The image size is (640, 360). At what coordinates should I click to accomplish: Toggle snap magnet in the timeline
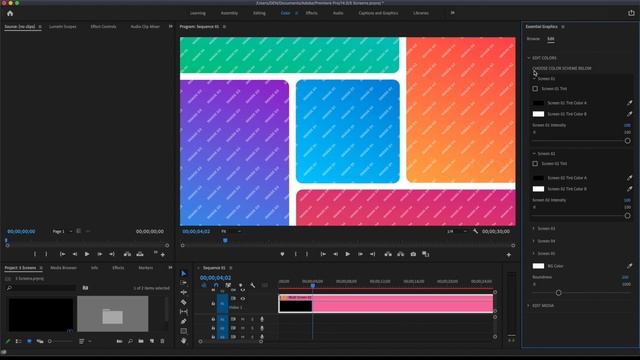tap(216, 285)
